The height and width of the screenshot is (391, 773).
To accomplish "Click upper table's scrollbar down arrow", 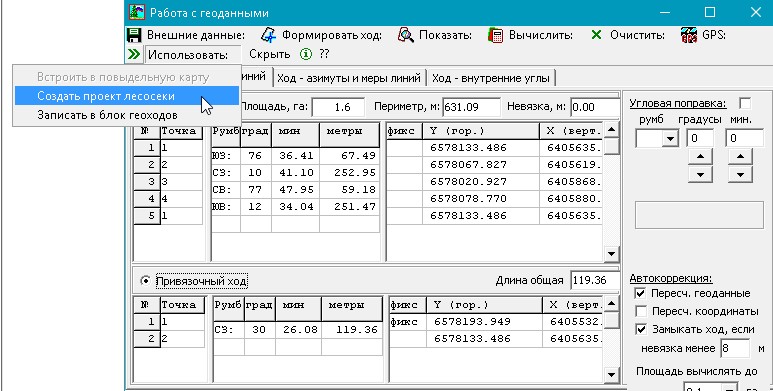I will point(611,254).
